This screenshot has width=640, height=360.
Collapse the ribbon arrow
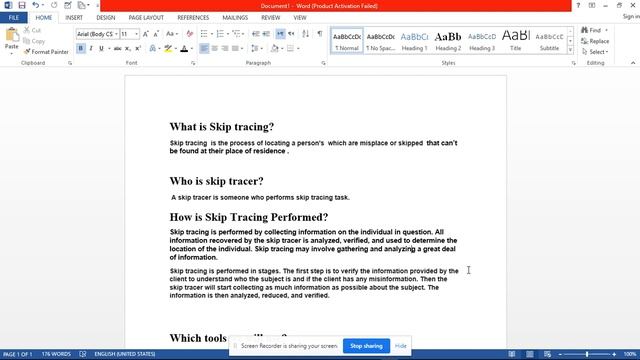pos(633,63)
